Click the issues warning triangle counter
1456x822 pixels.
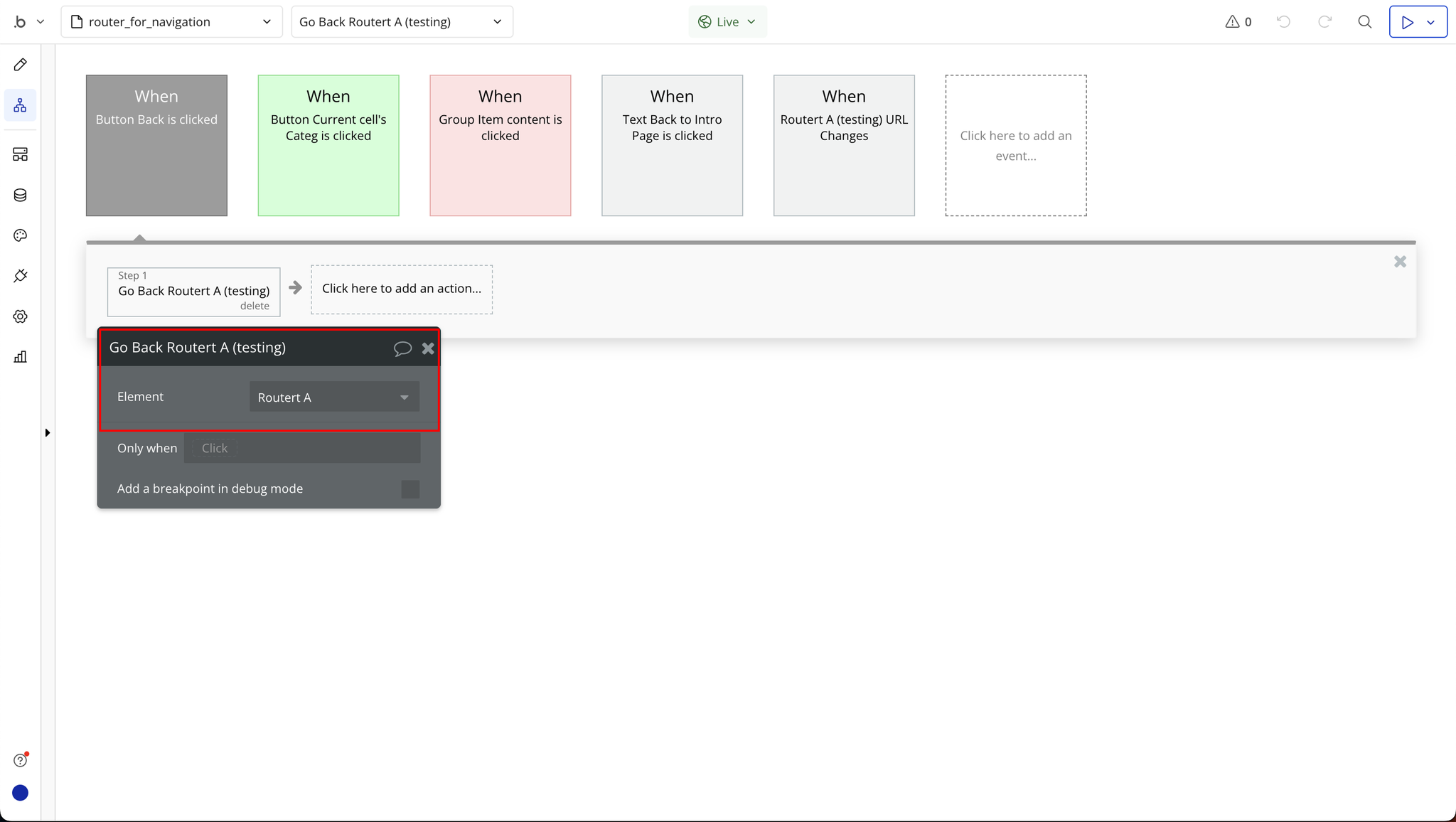[1238, 22]
